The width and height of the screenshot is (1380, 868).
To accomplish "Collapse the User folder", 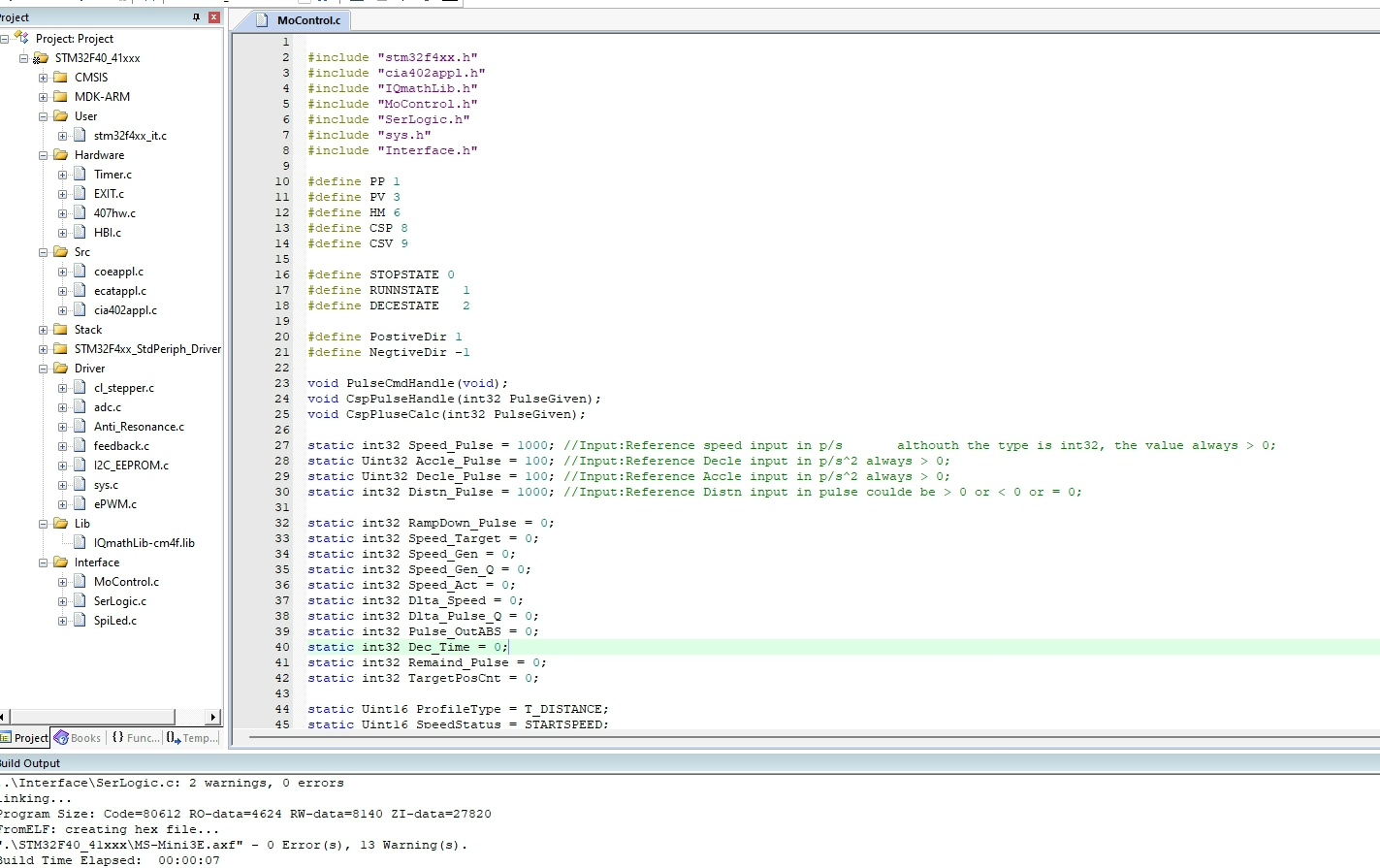I will (x=44, y=116).
